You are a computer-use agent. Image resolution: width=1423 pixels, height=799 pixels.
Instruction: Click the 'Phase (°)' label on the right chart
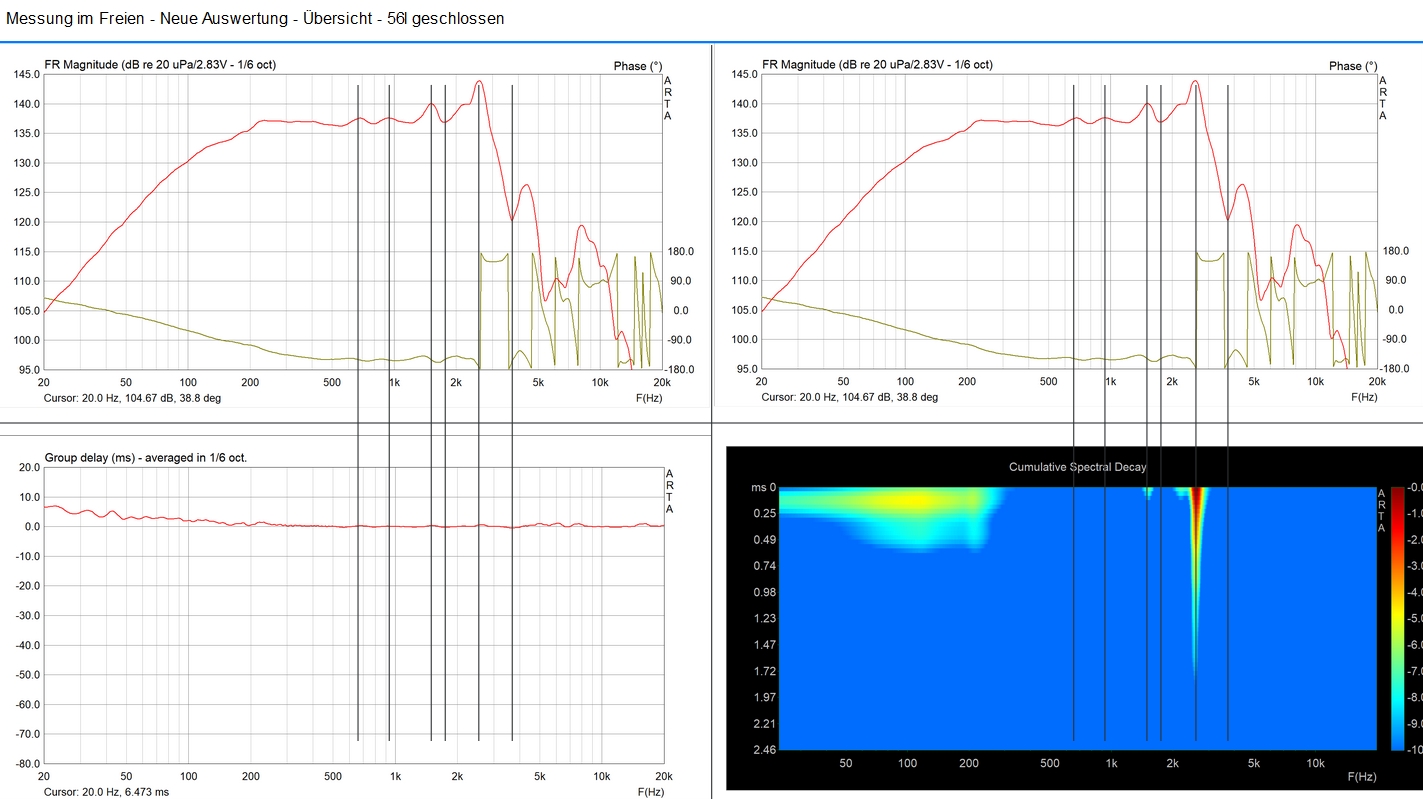[x=1353, y=66]
